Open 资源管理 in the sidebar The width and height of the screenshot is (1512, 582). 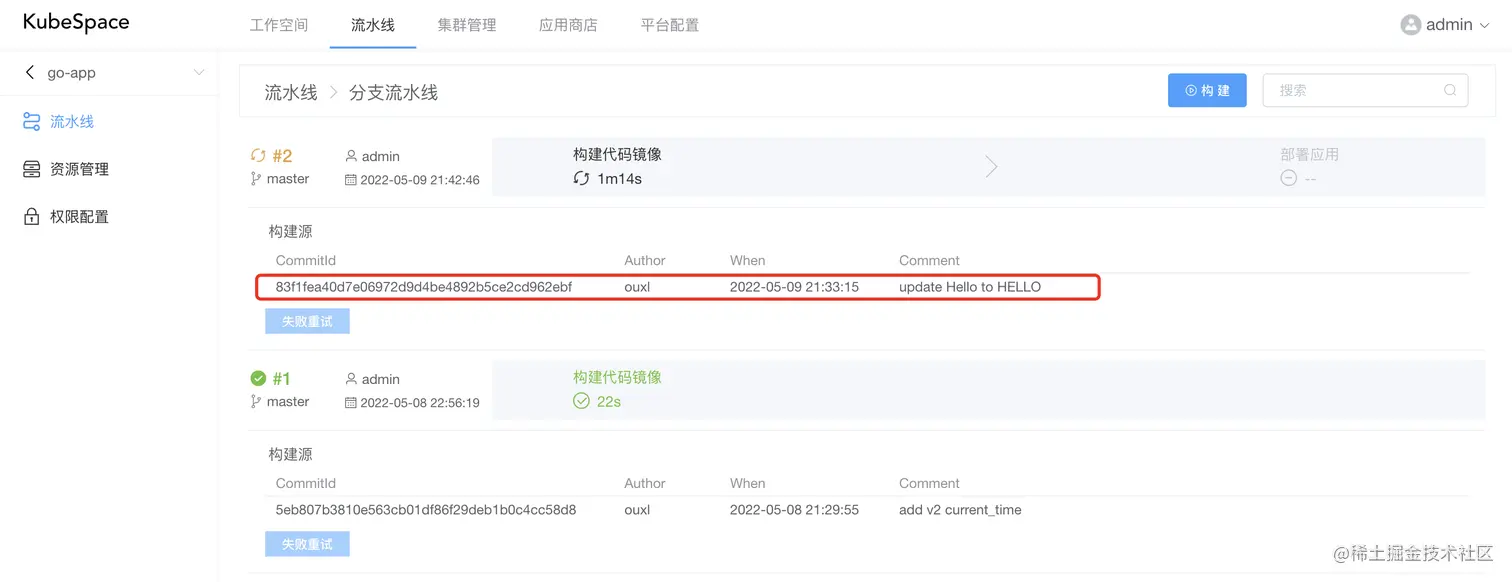coord(80,169)
